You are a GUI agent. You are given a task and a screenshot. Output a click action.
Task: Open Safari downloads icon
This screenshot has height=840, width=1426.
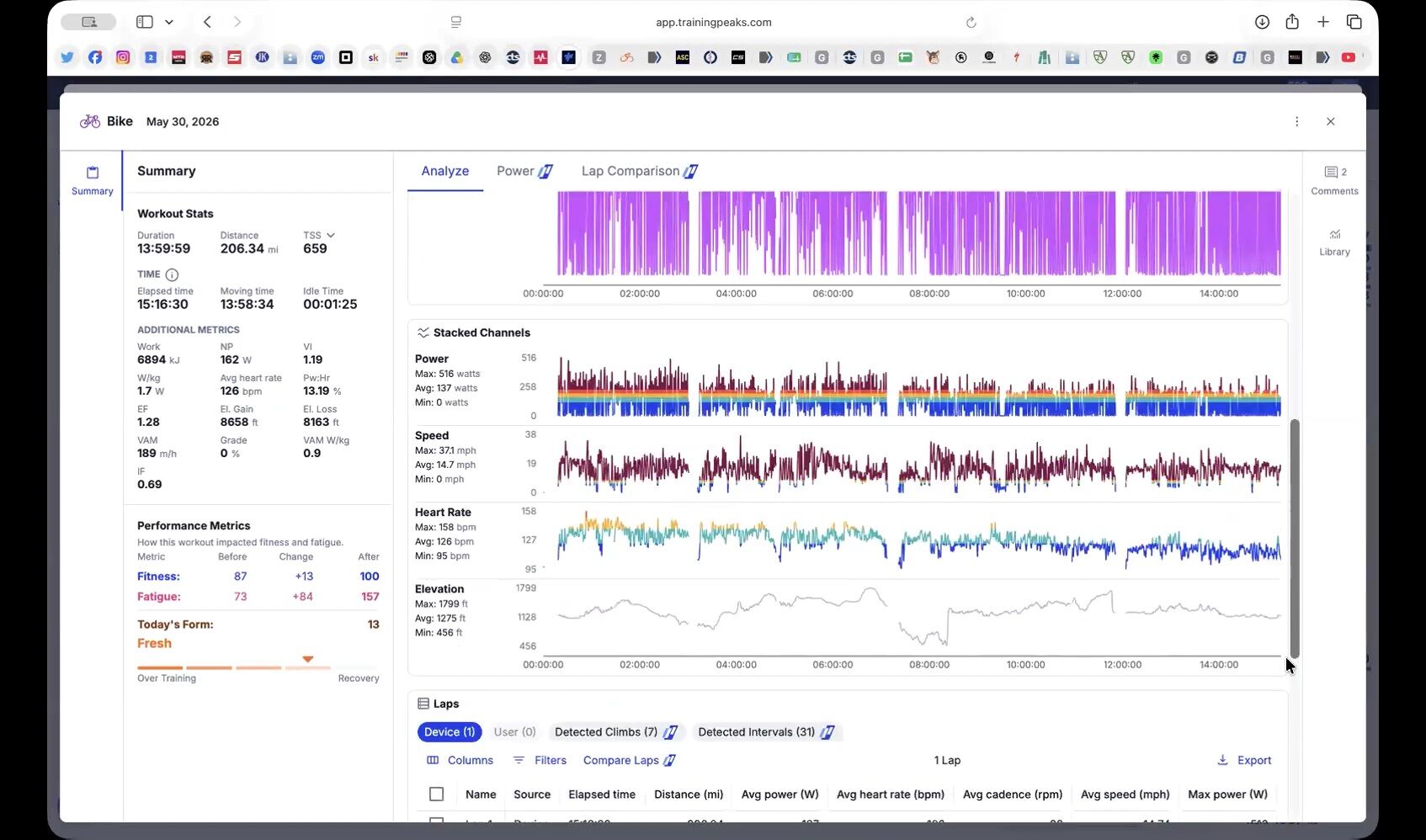pyautogui.click(x=1261, y=22)
